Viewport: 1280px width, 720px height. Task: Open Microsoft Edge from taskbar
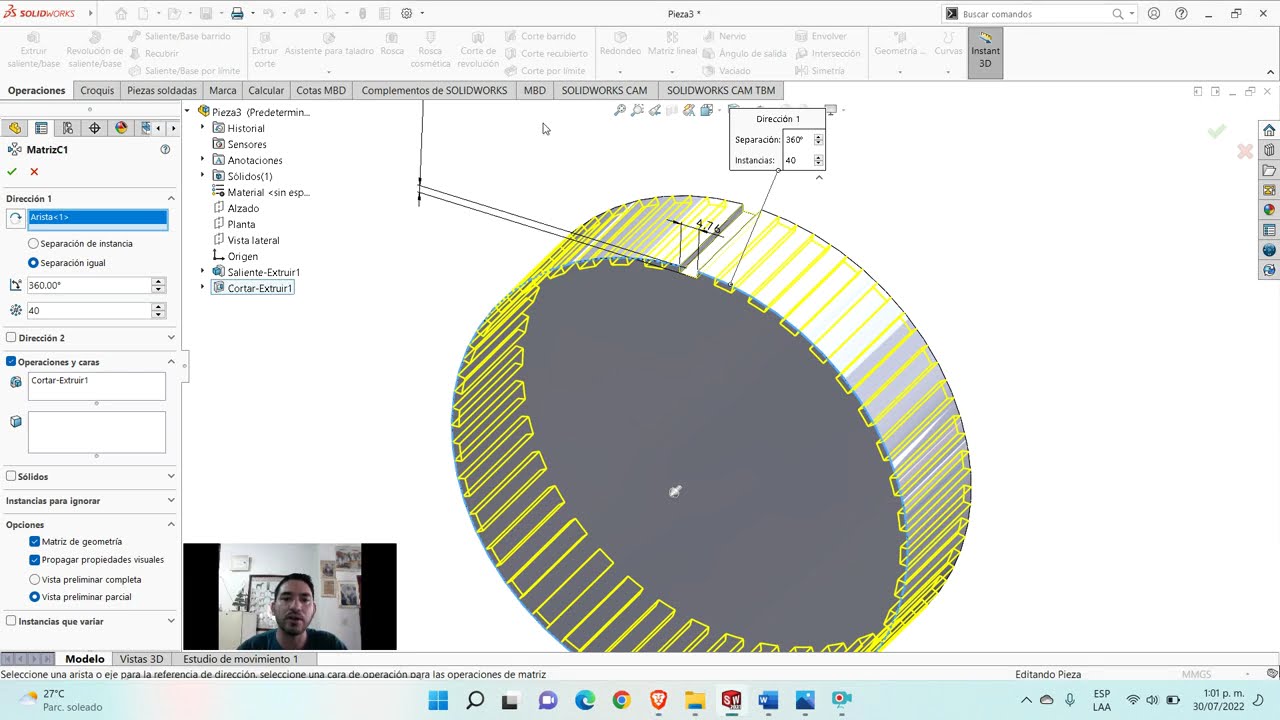tap(585, 700)
